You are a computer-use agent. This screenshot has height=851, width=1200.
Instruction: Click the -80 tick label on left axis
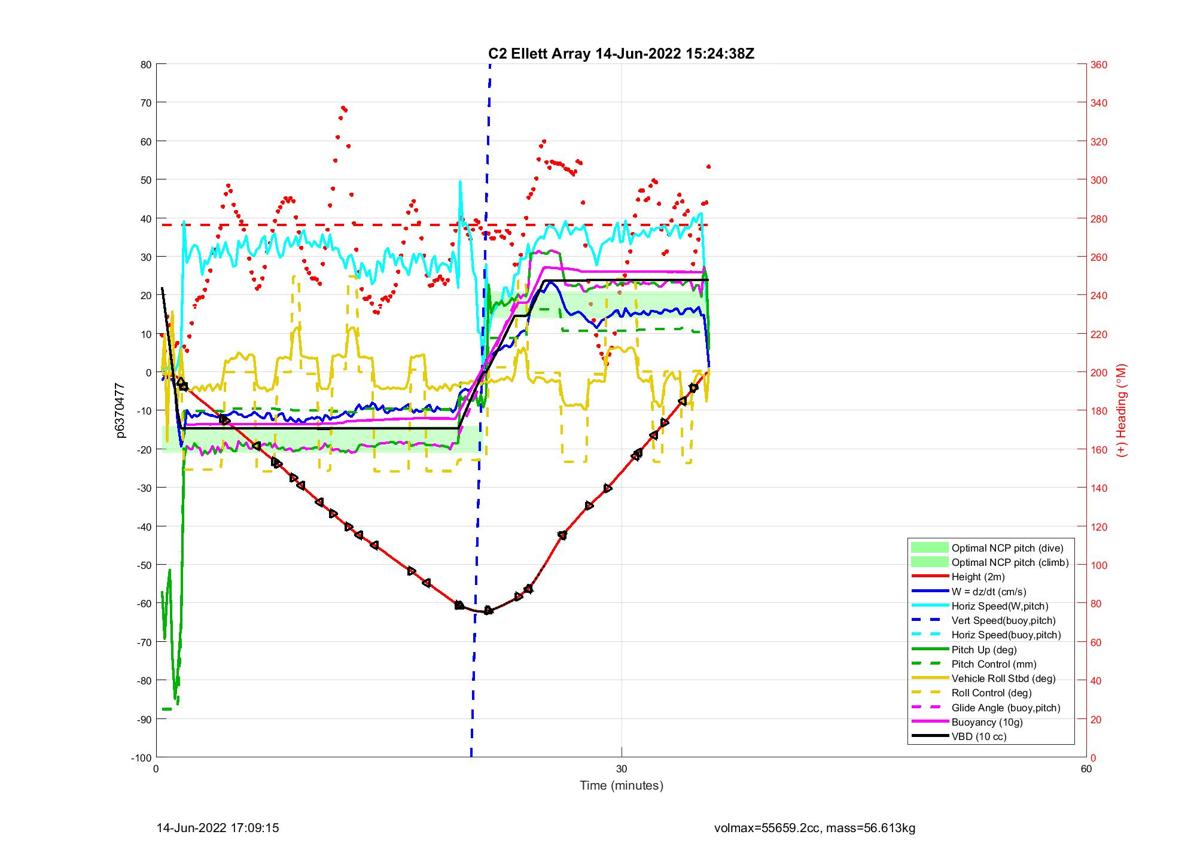point(143,681)
